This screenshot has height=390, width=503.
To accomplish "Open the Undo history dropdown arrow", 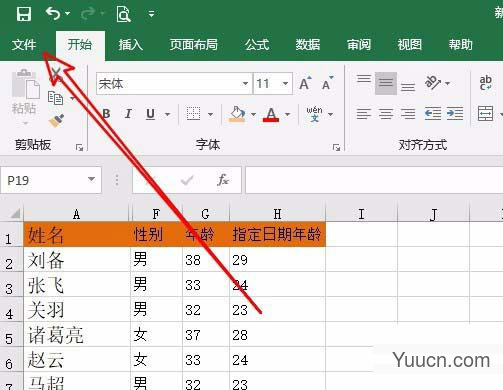I will tap(68, 14).
